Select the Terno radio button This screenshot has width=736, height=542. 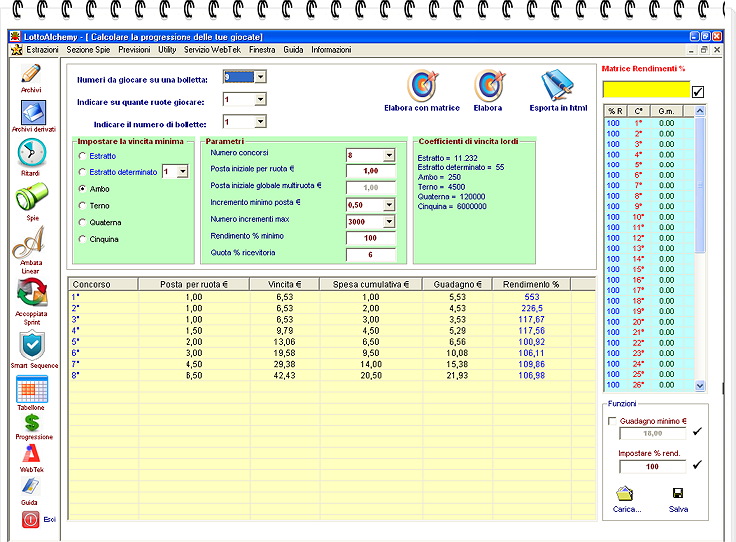(x=83, y=206)
